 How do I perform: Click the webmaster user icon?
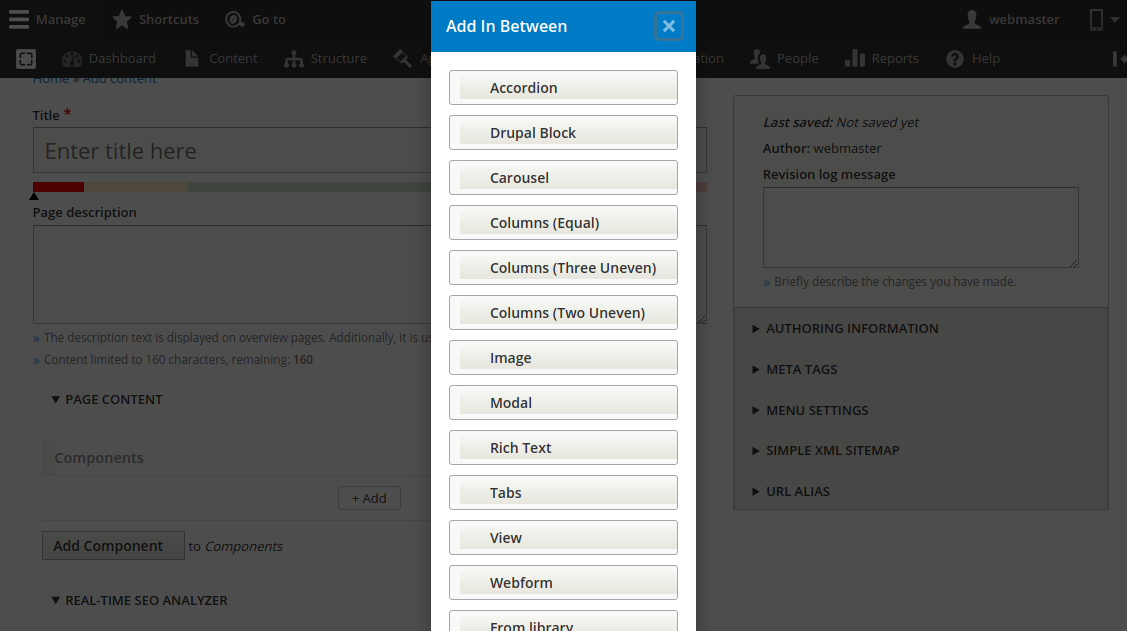click(971, 18)
